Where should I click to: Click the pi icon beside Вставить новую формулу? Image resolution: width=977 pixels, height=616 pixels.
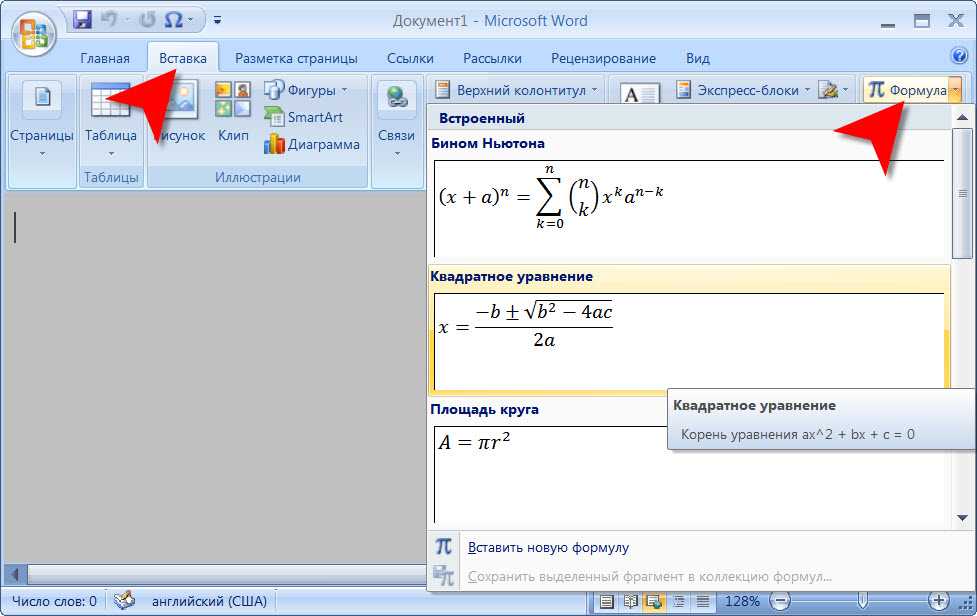pos(443,547)
